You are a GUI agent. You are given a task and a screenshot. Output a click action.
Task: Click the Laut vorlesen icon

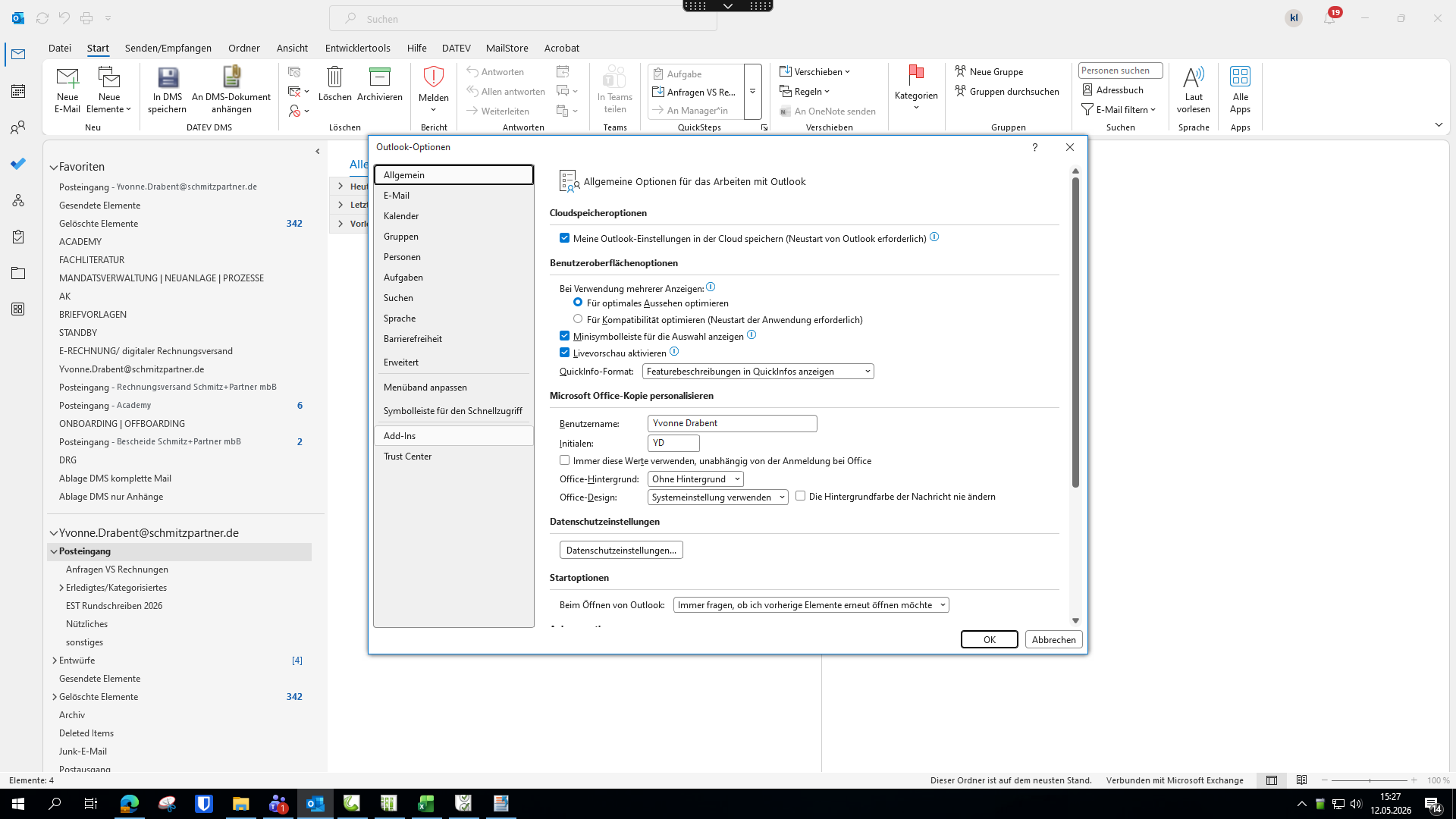click(x=1194, y=77)
